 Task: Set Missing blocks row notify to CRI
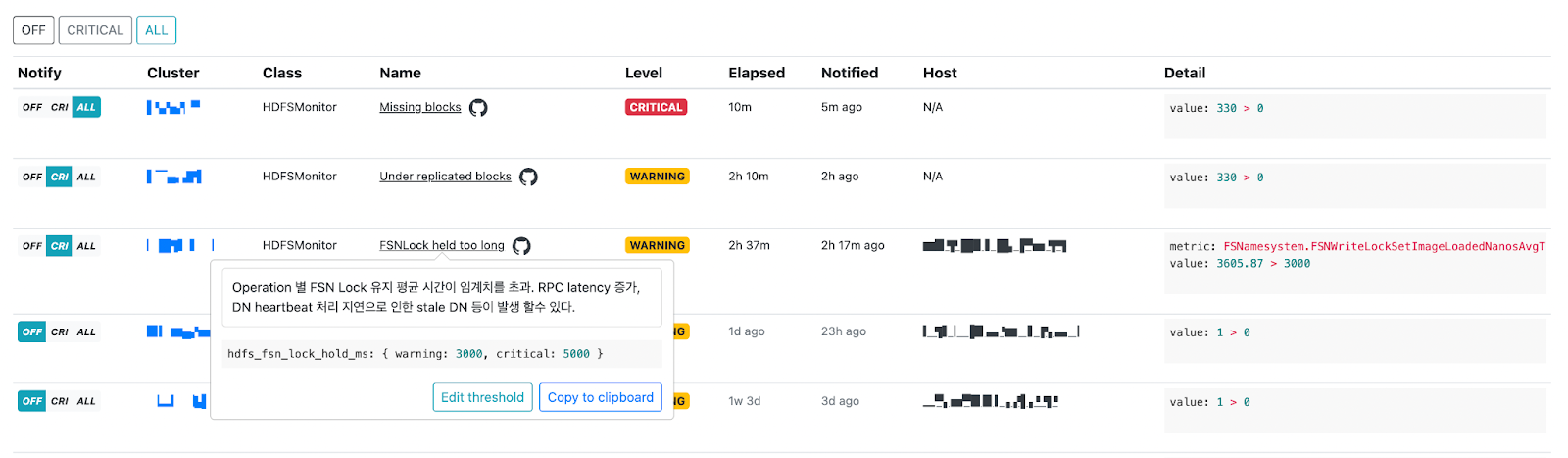coord(60,107)
